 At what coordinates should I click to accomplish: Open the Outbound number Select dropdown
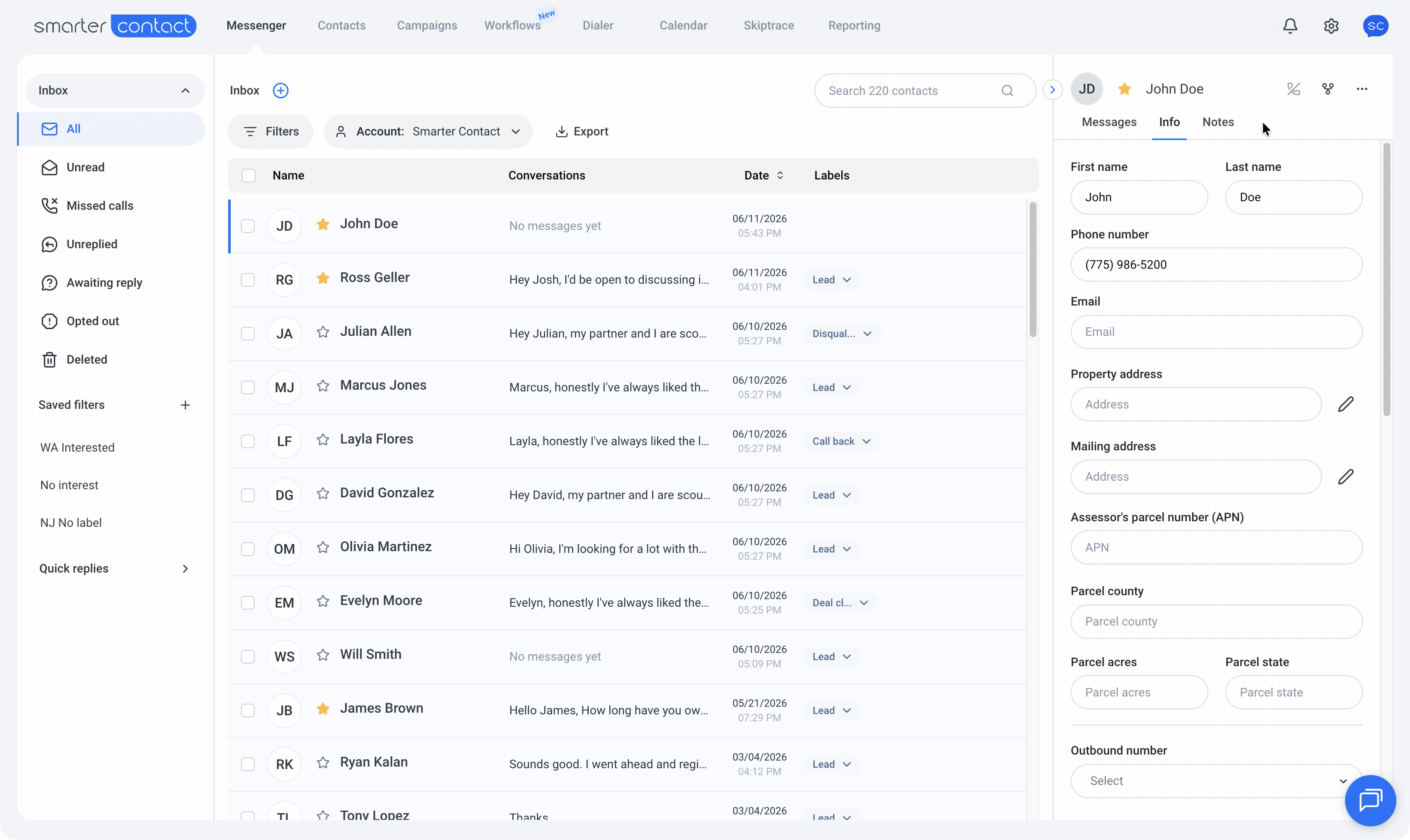tap(1216, 781)
